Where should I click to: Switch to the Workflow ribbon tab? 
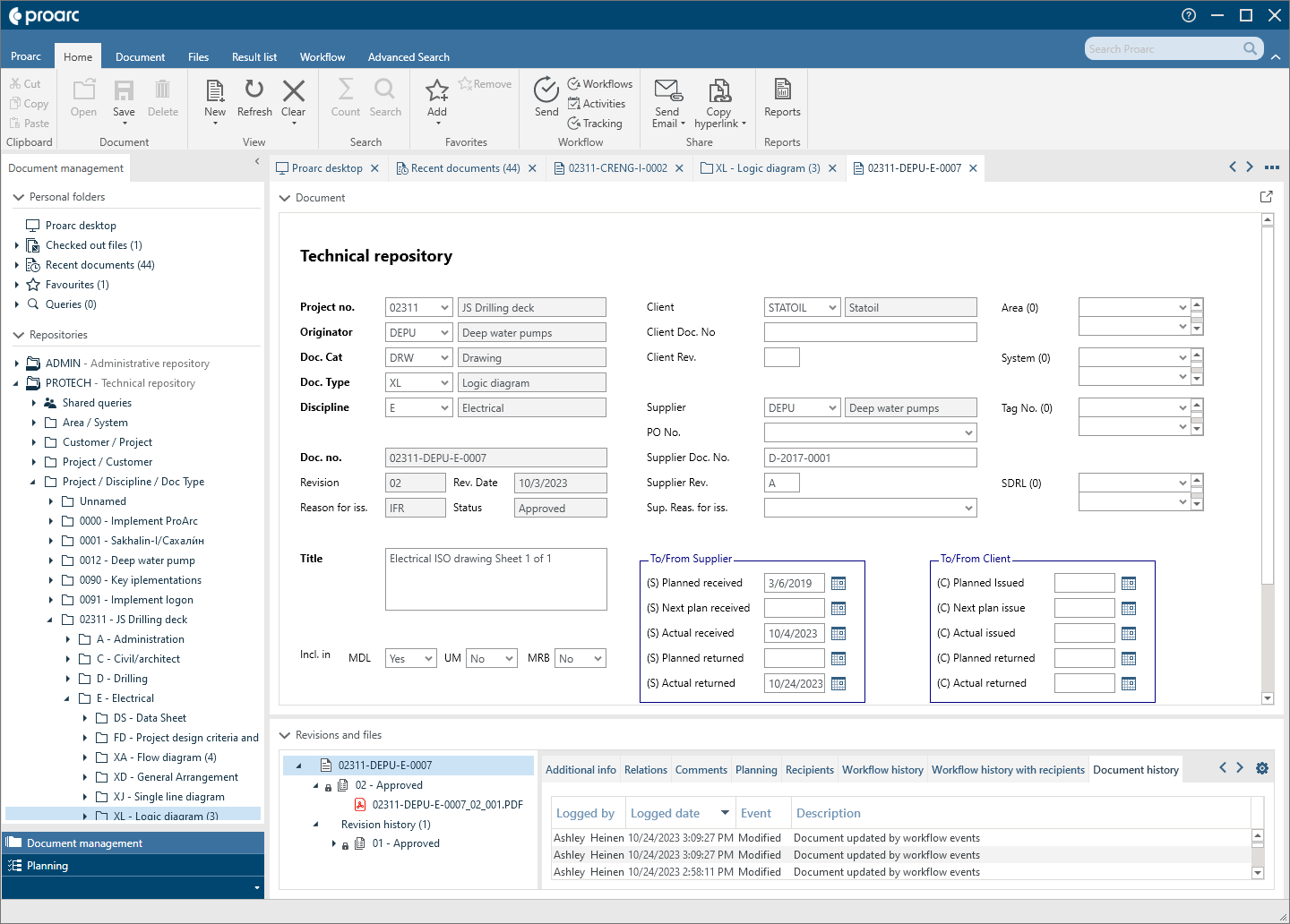[x=322, y=56]
